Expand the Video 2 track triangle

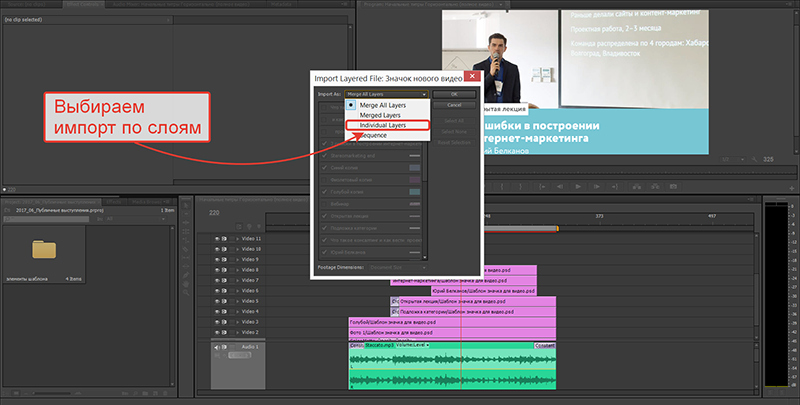point(236,332)
